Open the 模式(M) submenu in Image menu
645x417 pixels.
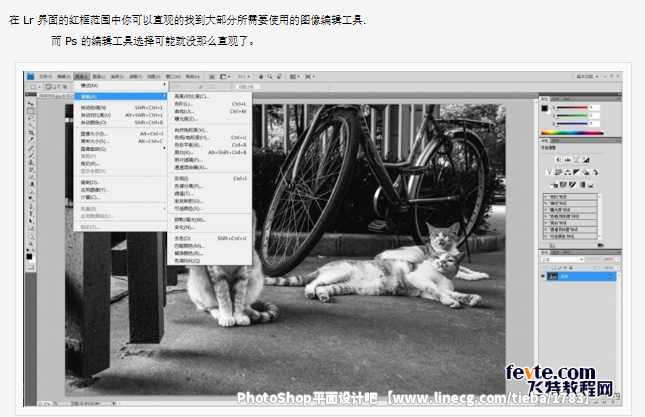click(121, 85)
